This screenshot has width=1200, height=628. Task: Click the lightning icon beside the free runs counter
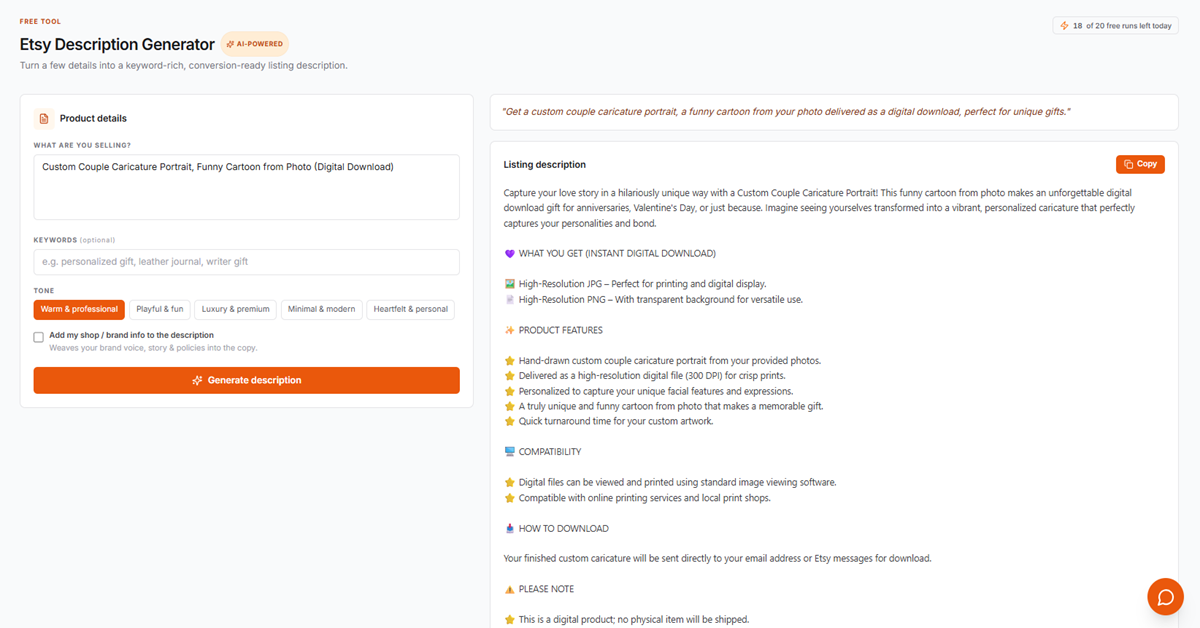click(x=1064, y=26)
